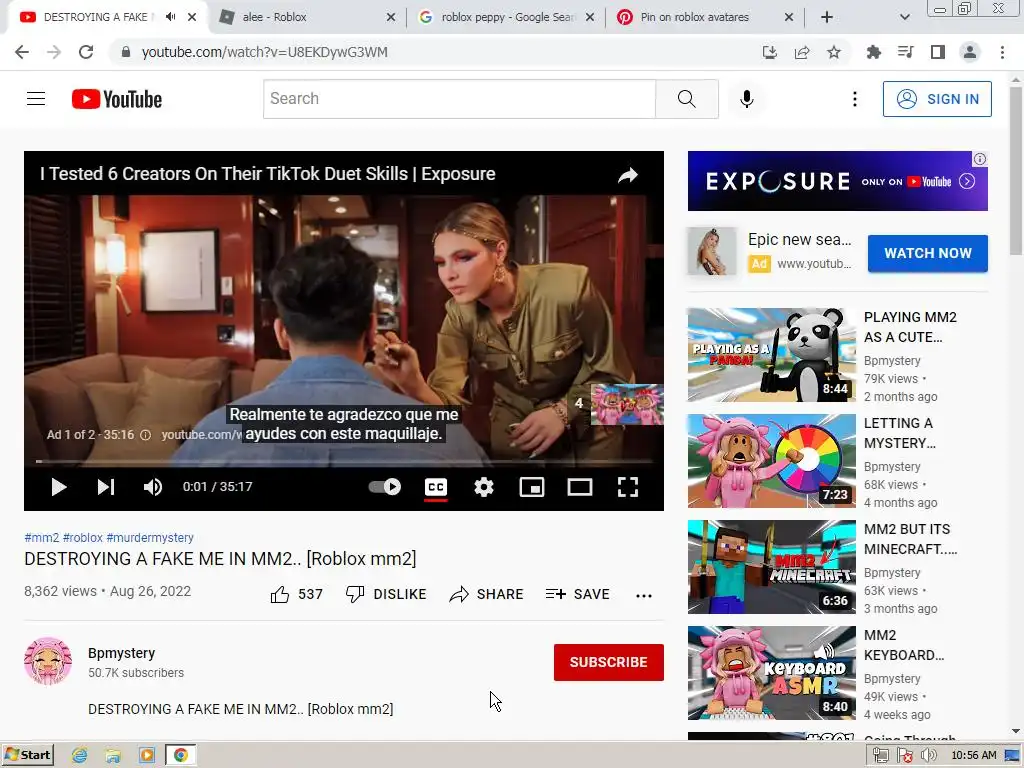The image size is (1024, 768).
Task: Click WATCH NOW on the ad
Action: coord(927,253)
